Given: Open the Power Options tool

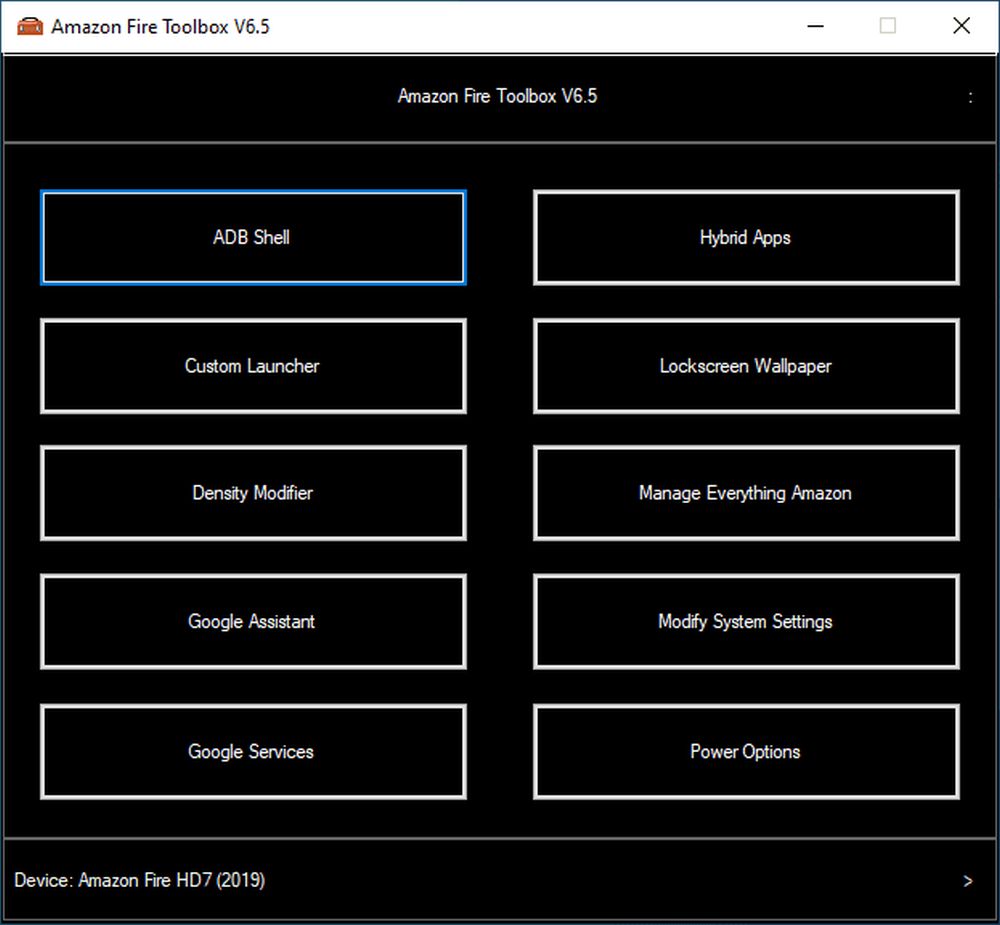Looking at the screenshot, I should (746, 751).
